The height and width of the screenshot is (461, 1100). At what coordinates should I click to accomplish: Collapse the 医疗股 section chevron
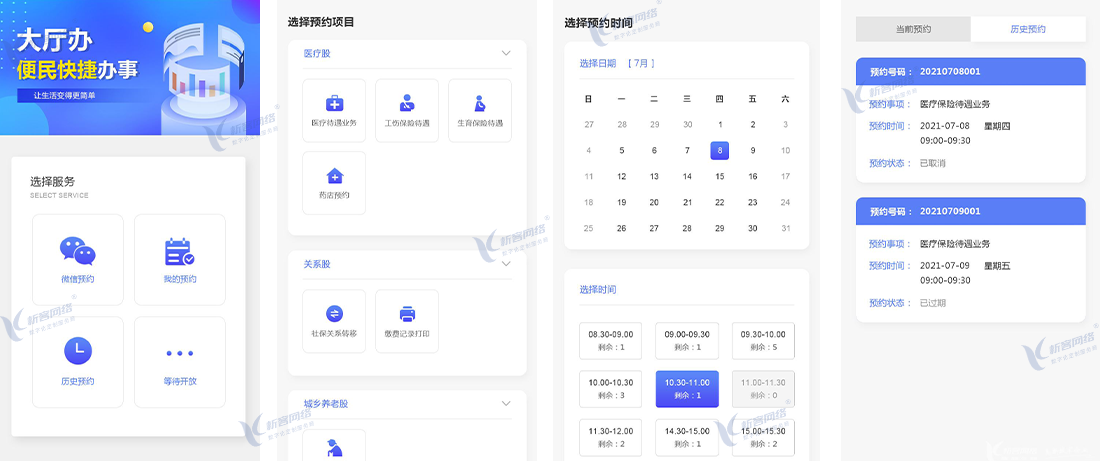point(506,53)
